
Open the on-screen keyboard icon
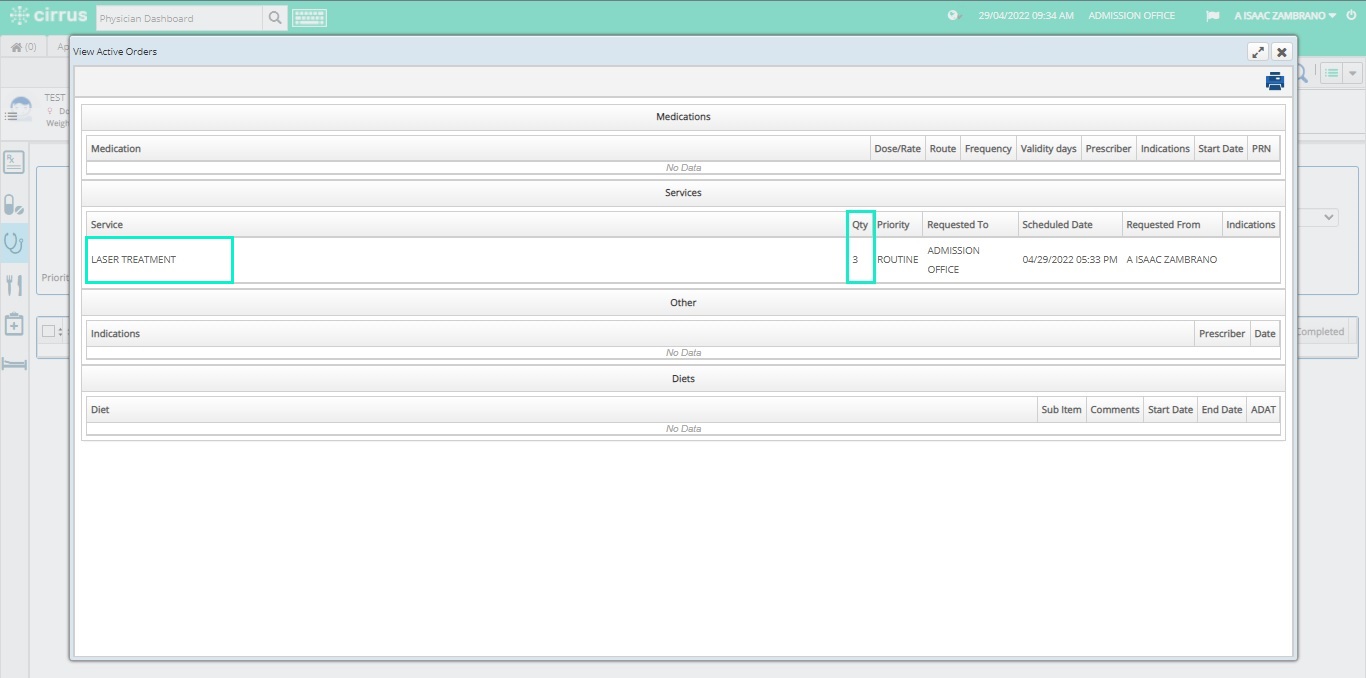(x=309, y=18)
